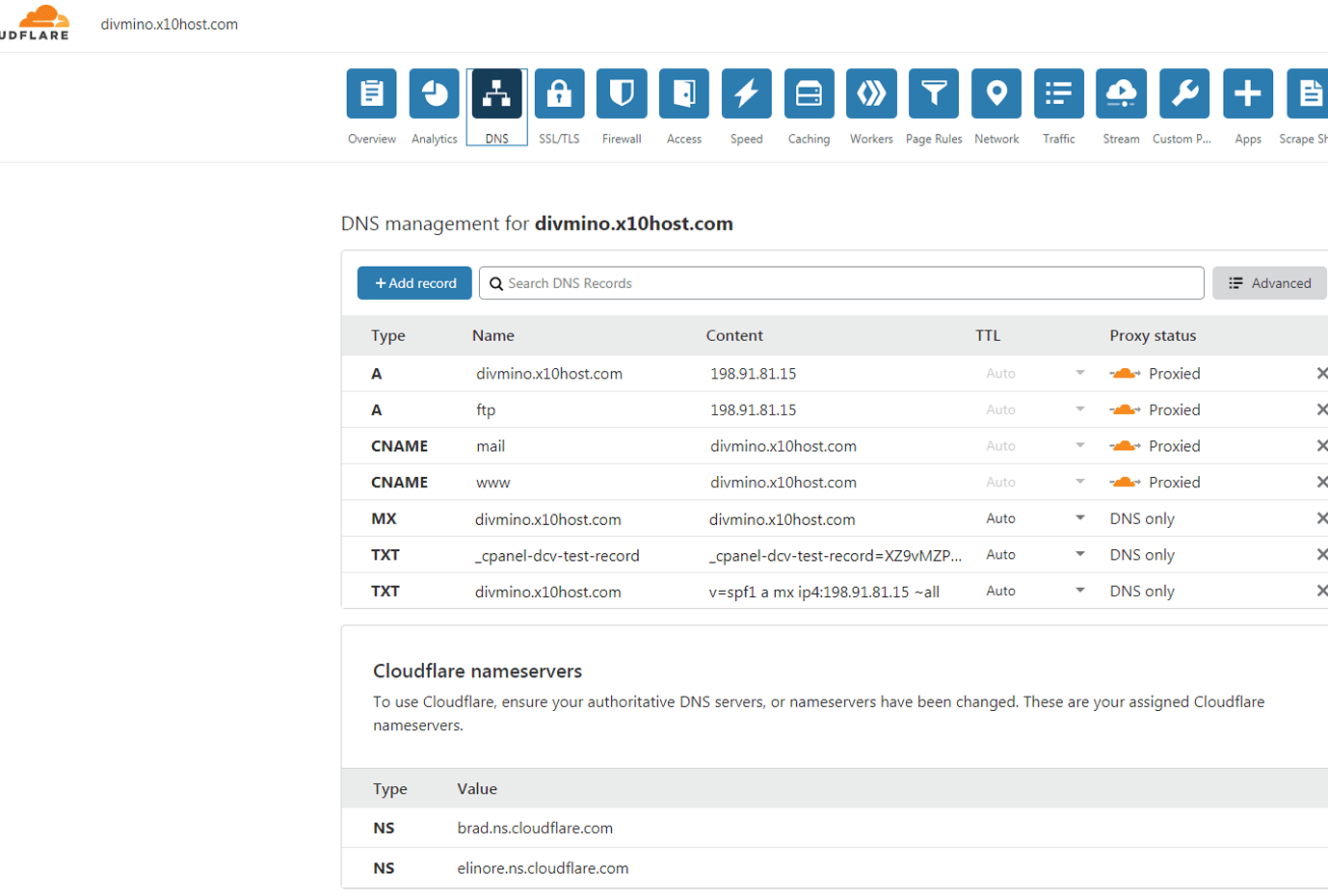This screenshot has height=896, width=1328.
Task: Click the _cpanel-dcv-test-record name cell
Action: pyautogui.click(x=557, y=556)
